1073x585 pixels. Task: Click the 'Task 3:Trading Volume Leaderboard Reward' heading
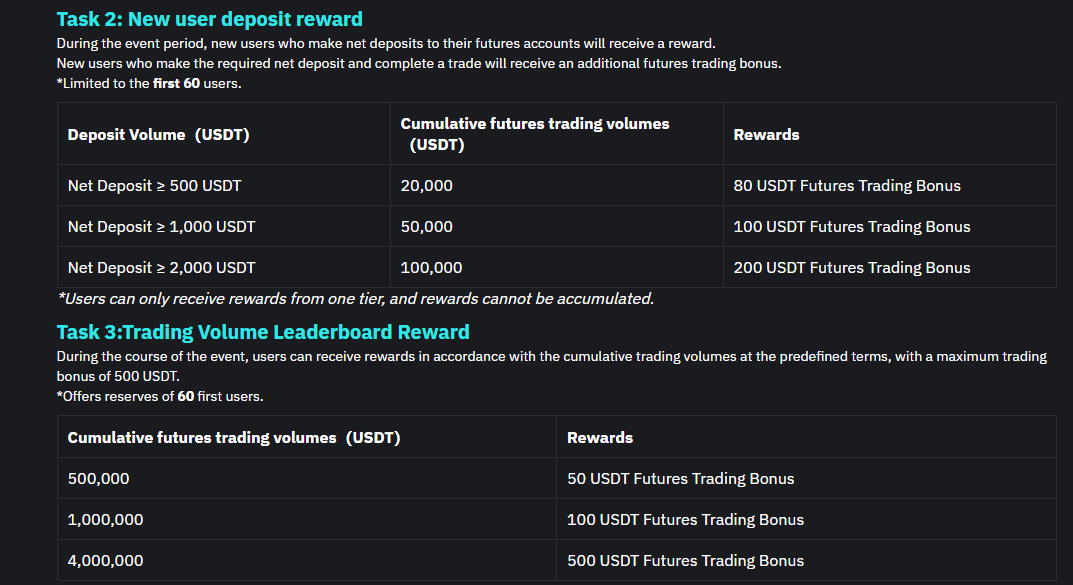pos(263,332)
